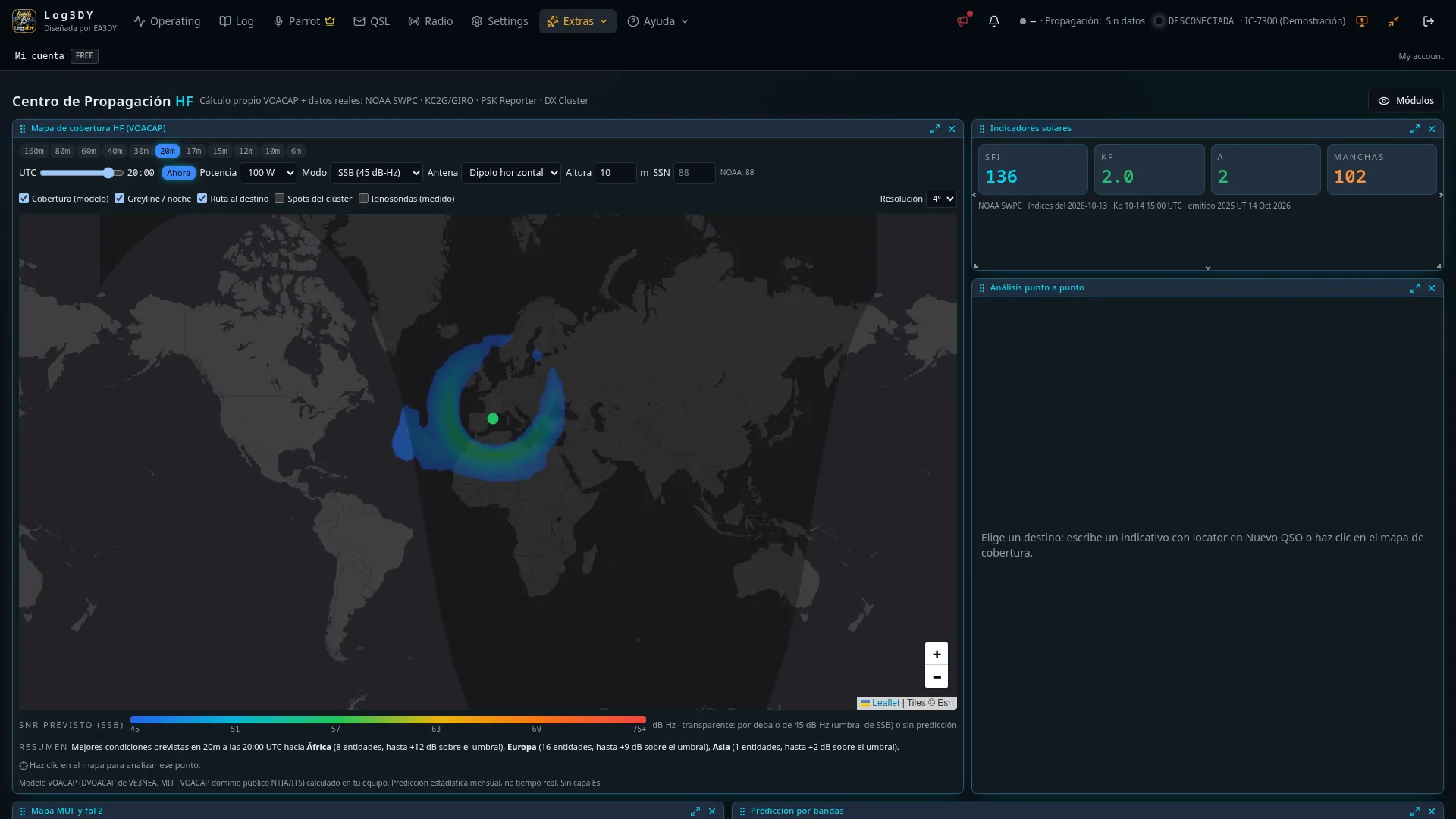This screenshot has width=1456, height=819.
Task: Click the UTC time slider handle
Action: point(108,173)
